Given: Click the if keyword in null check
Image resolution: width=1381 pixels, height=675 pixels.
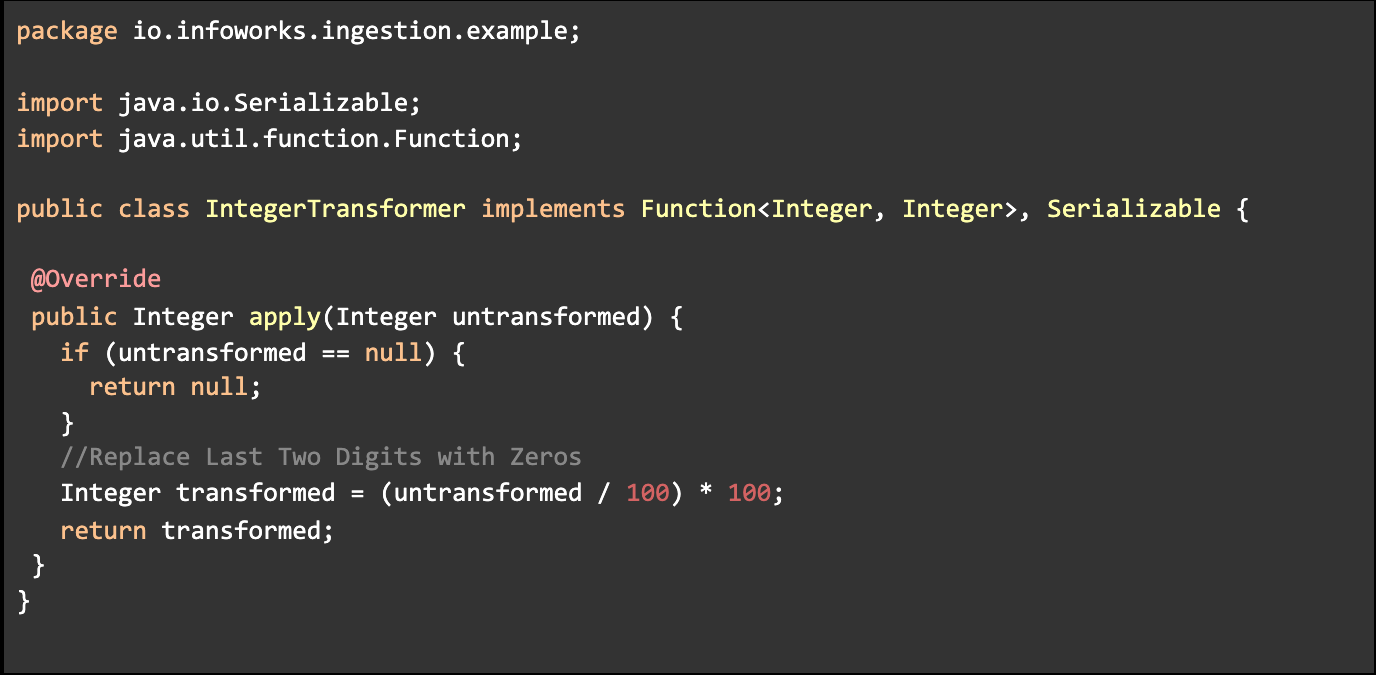Looking at the screenshot, I should point(74,352).
